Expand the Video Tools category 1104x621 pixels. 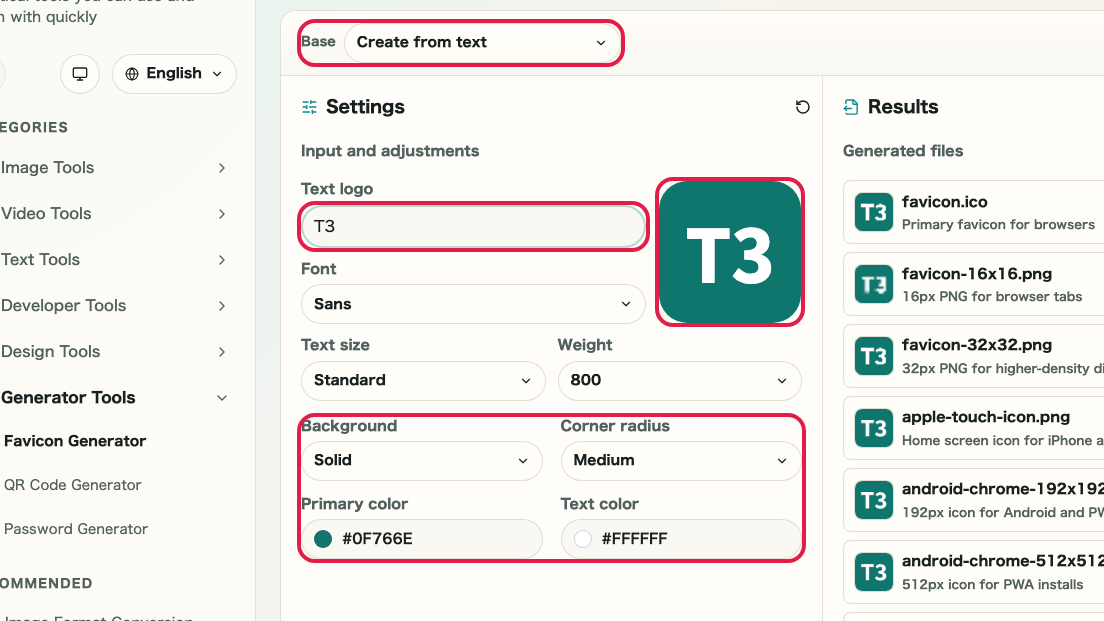113,213
